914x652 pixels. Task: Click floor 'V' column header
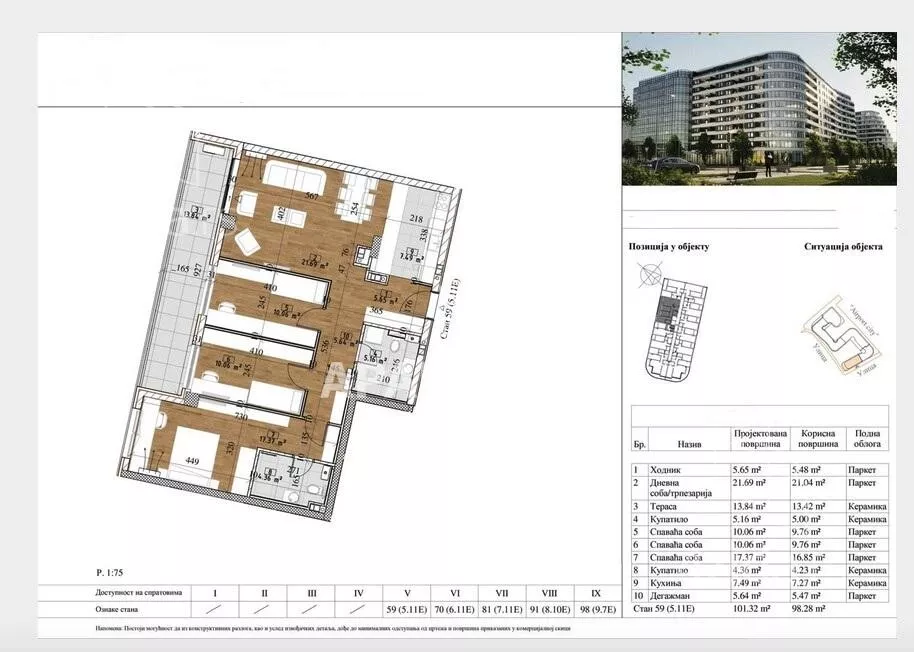pos(407,593)
